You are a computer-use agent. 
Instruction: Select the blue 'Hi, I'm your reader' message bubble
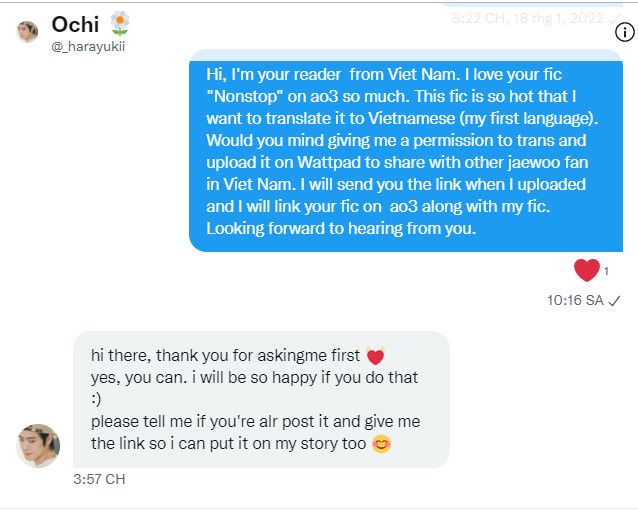click(406, 151)
